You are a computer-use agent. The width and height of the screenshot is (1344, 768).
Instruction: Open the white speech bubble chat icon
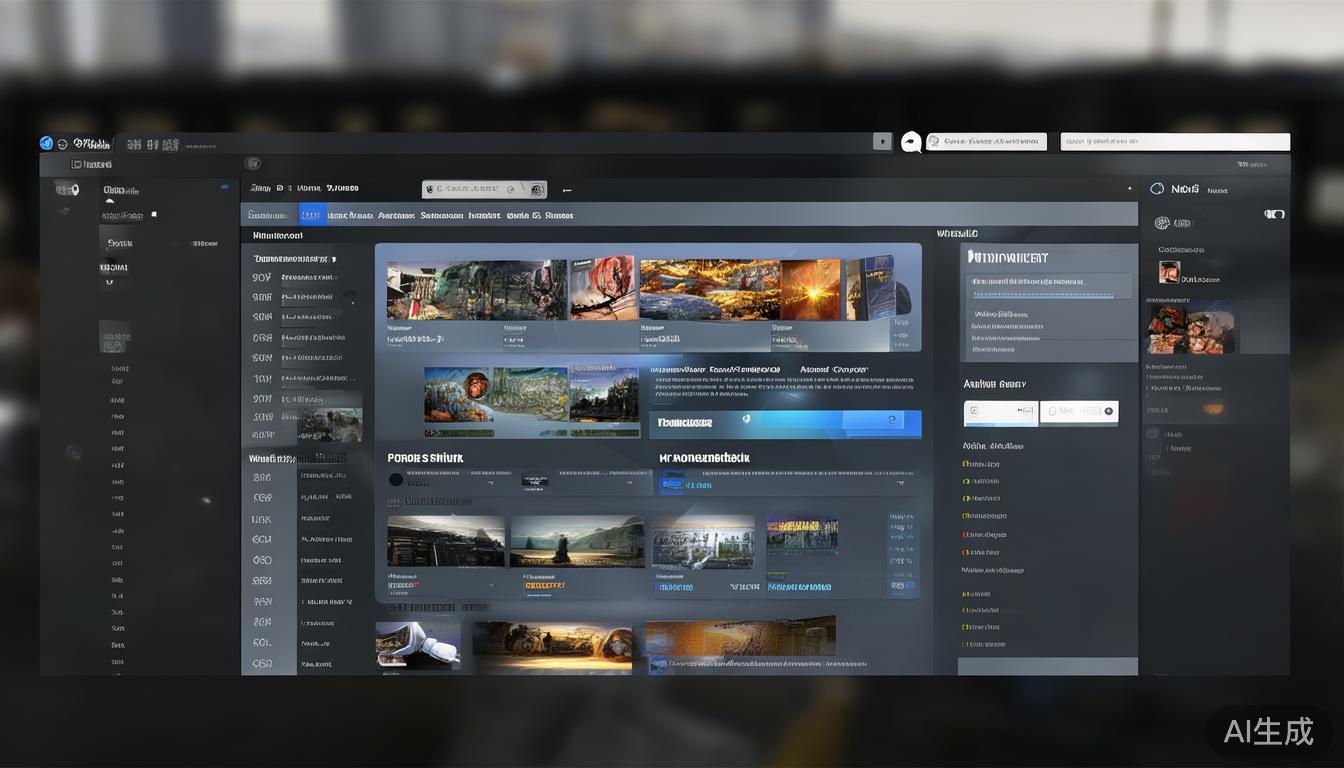click(x=911, y=142)
